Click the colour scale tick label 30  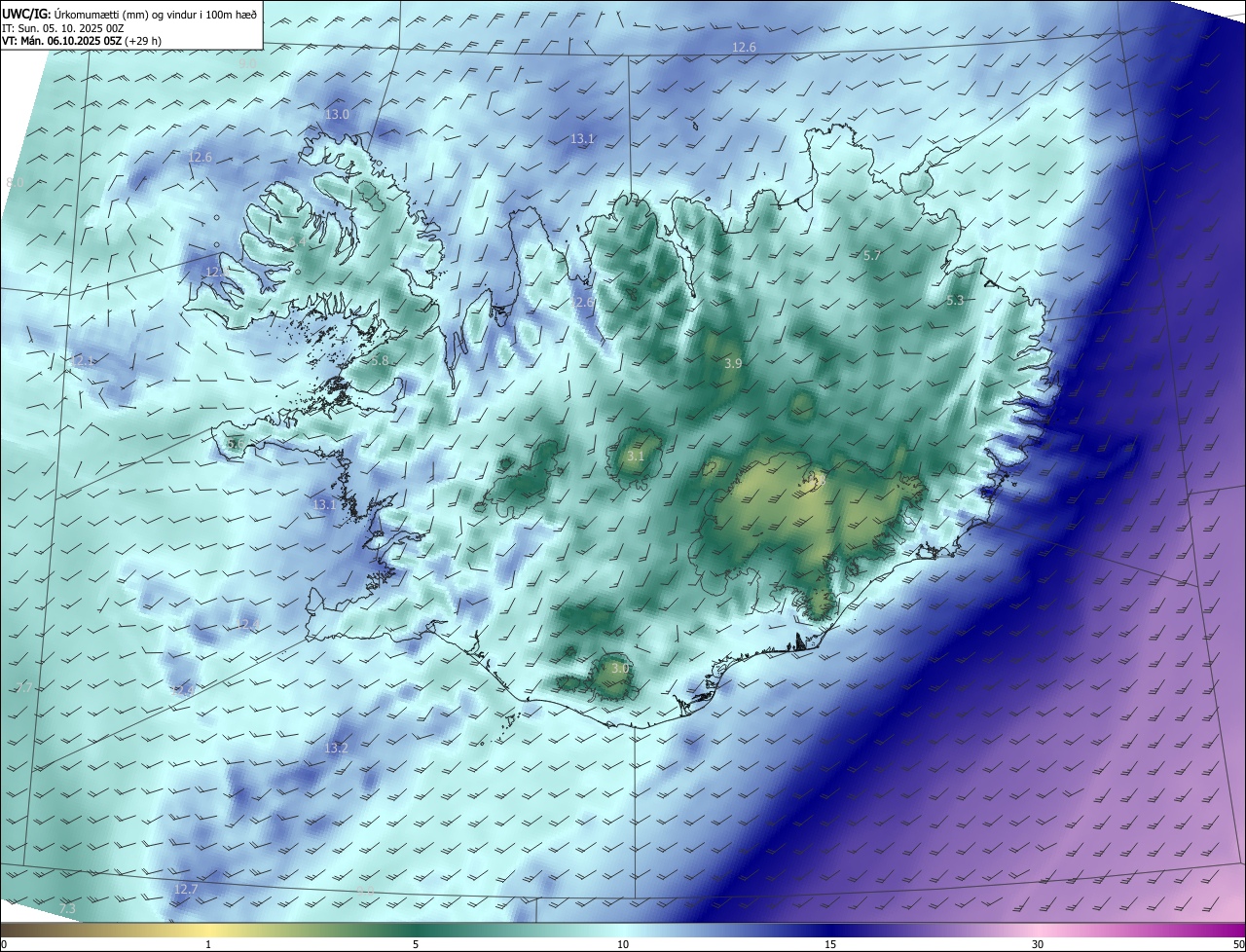(x=1038, y=944)
